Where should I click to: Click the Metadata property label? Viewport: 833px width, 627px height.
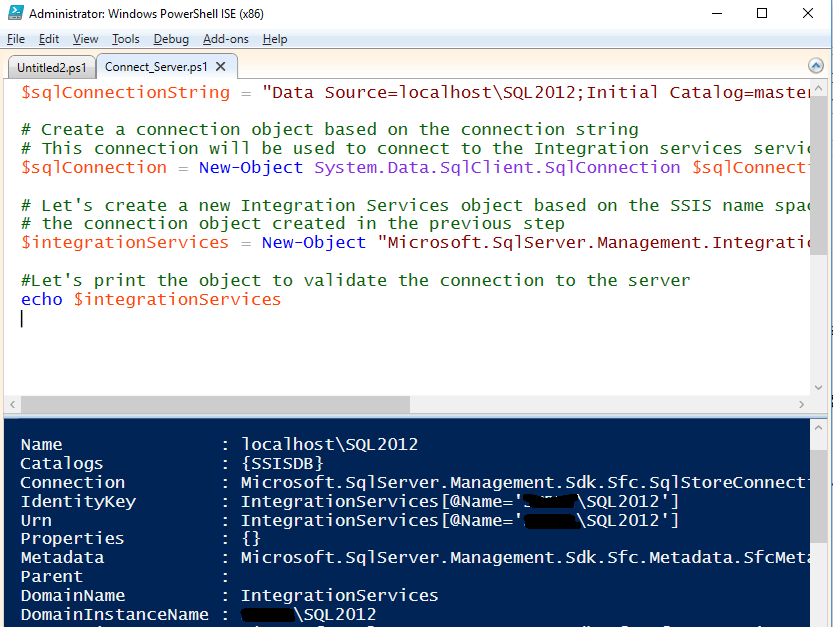coord(62,557)
